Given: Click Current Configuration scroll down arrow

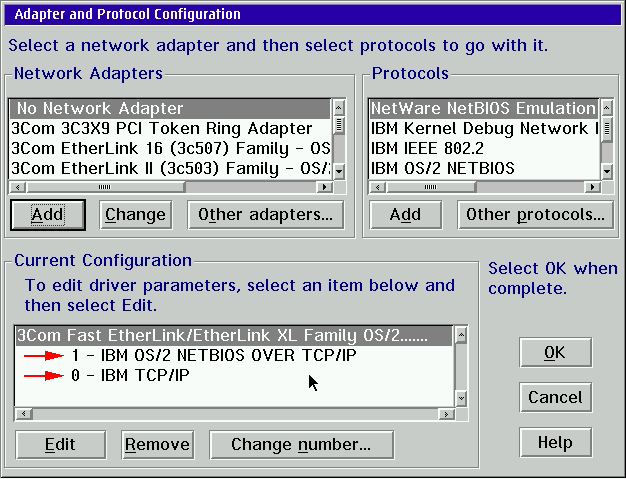Looking at the screenshot, I should (x=461, y=398).
